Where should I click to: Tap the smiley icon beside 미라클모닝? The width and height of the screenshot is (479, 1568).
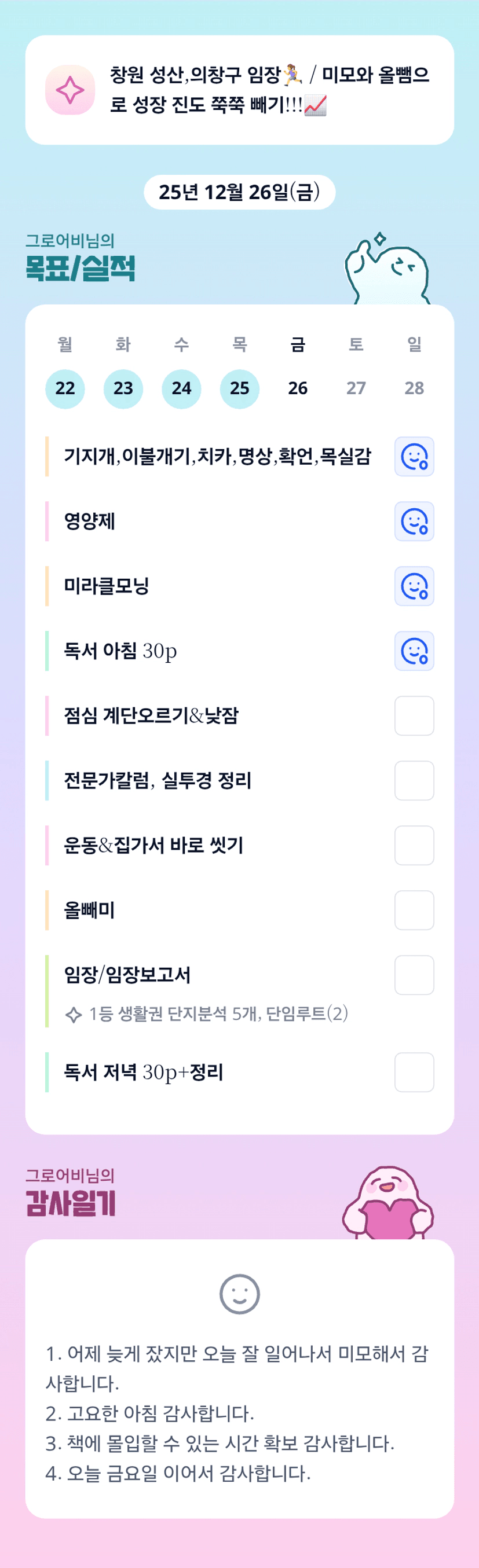pyautogui.click(x=414, y=586)
